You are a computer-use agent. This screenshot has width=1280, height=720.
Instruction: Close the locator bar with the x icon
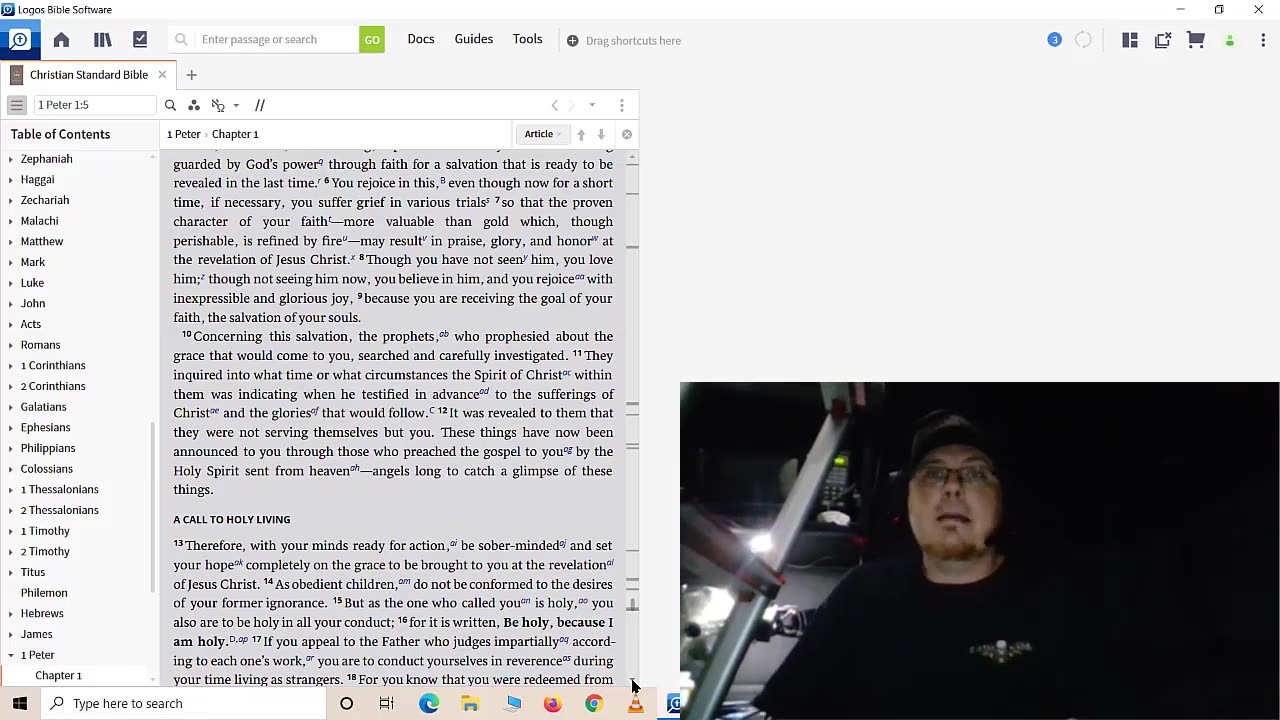(627, 134)
